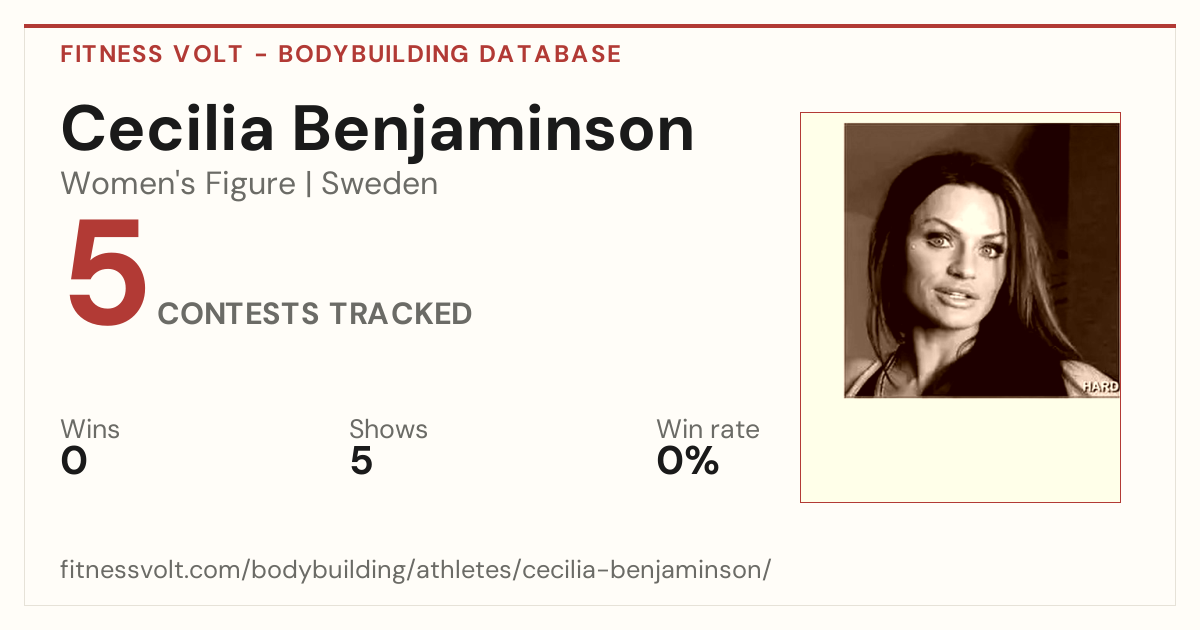1200x630 pixels.
Task: Click the CONTESTS TRACKED label
Action: point(315,314)
